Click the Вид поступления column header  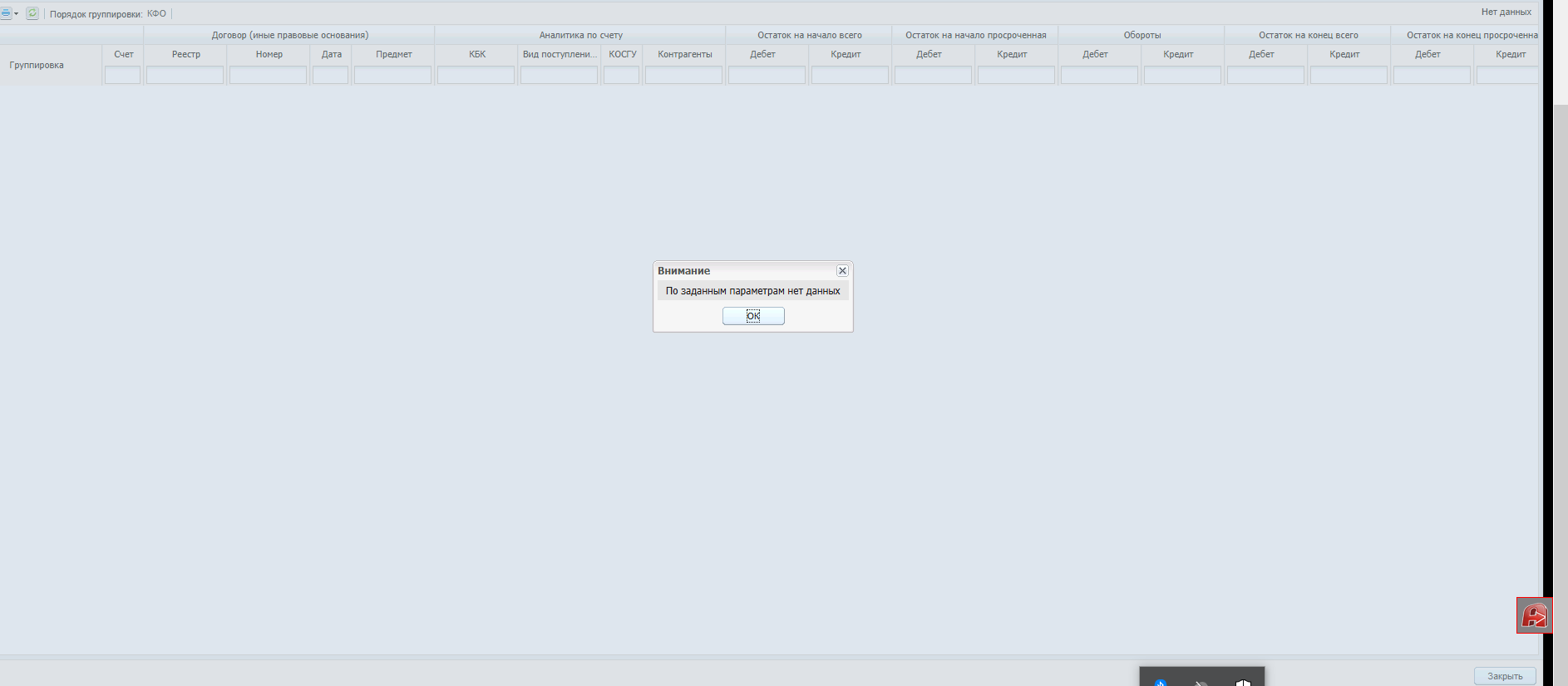pos(560,54)
